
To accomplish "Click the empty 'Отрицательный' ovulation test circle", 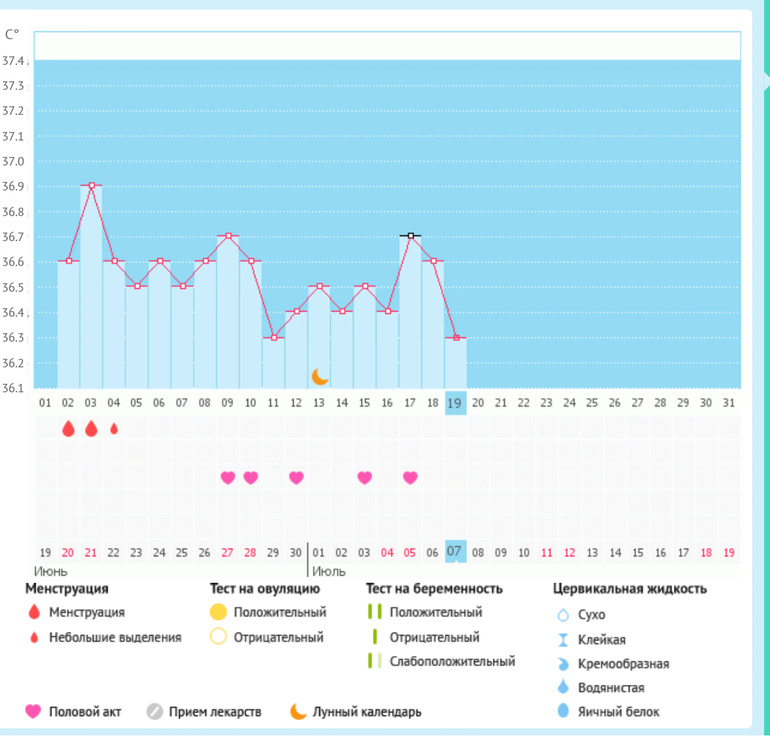I will pos(218,637).
